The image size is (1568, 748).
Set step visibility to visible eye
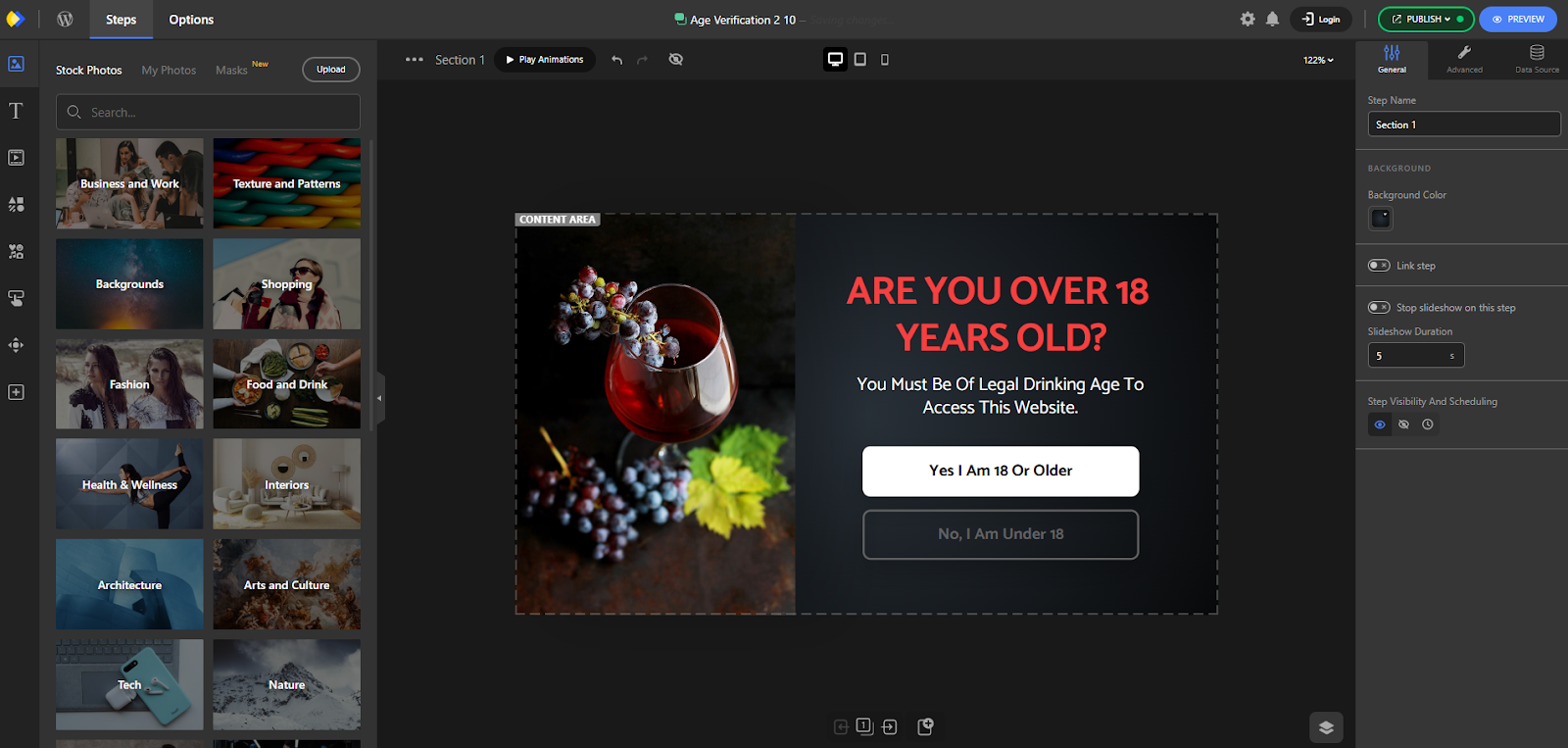(1380, 424)
